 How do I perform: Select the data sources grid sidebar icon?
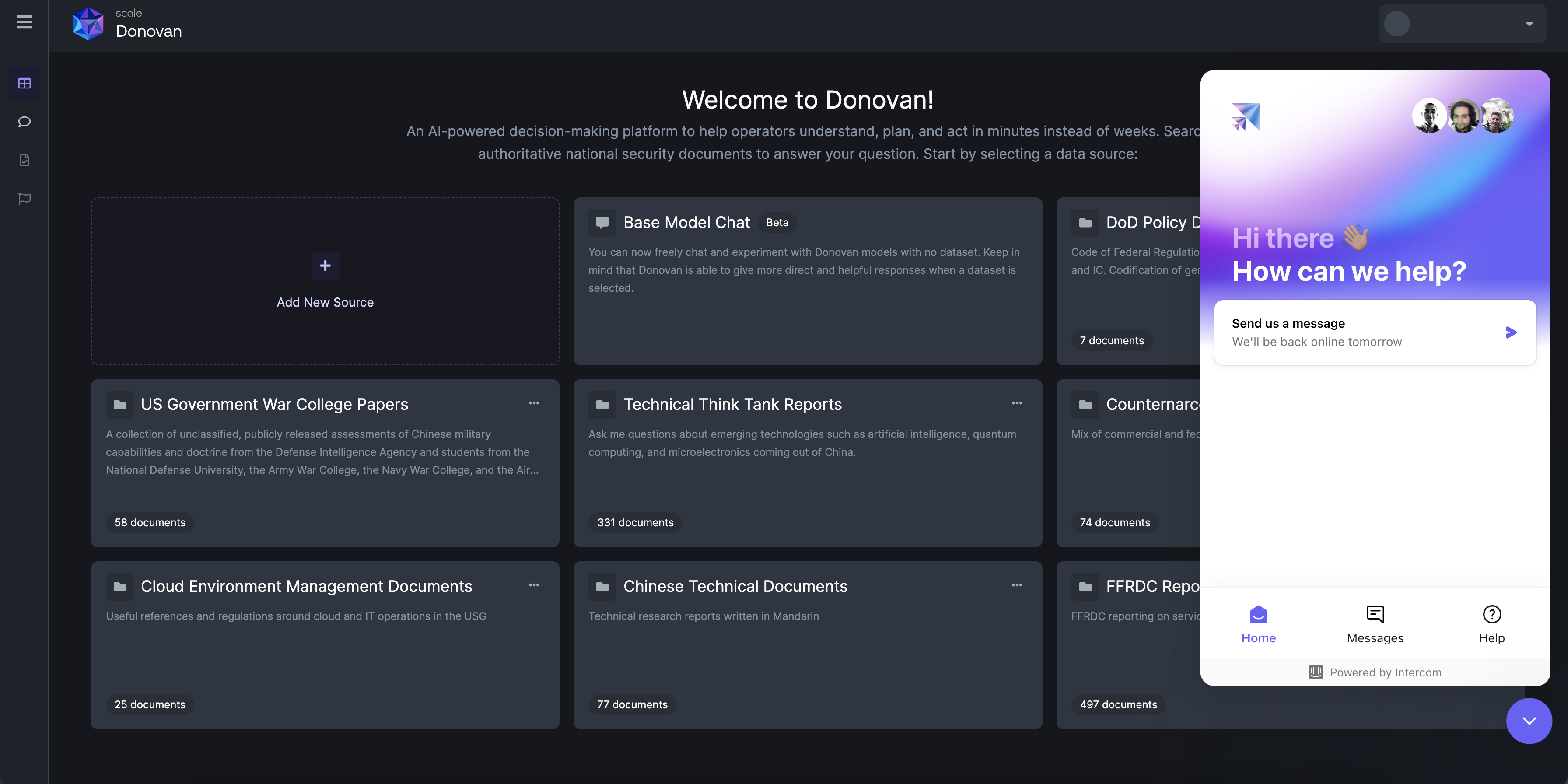pyautogui.click(x=24, y=83)
